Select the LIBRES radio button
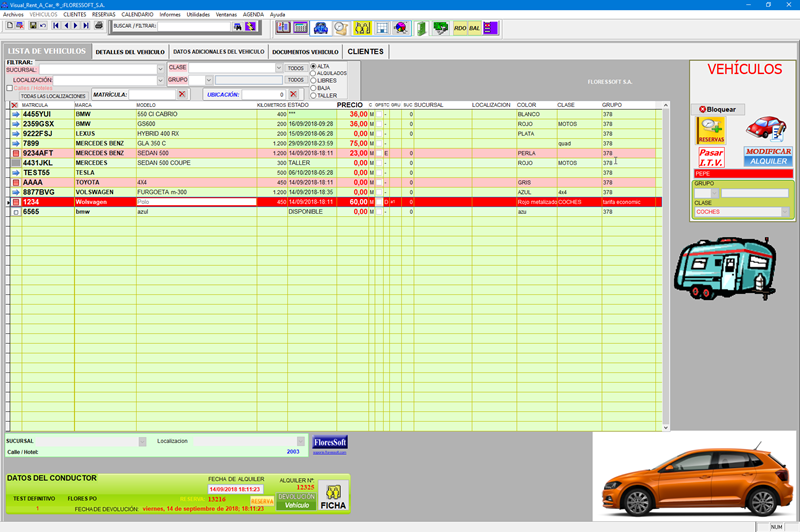Screen dimensions: 800x532 point(313,81)
